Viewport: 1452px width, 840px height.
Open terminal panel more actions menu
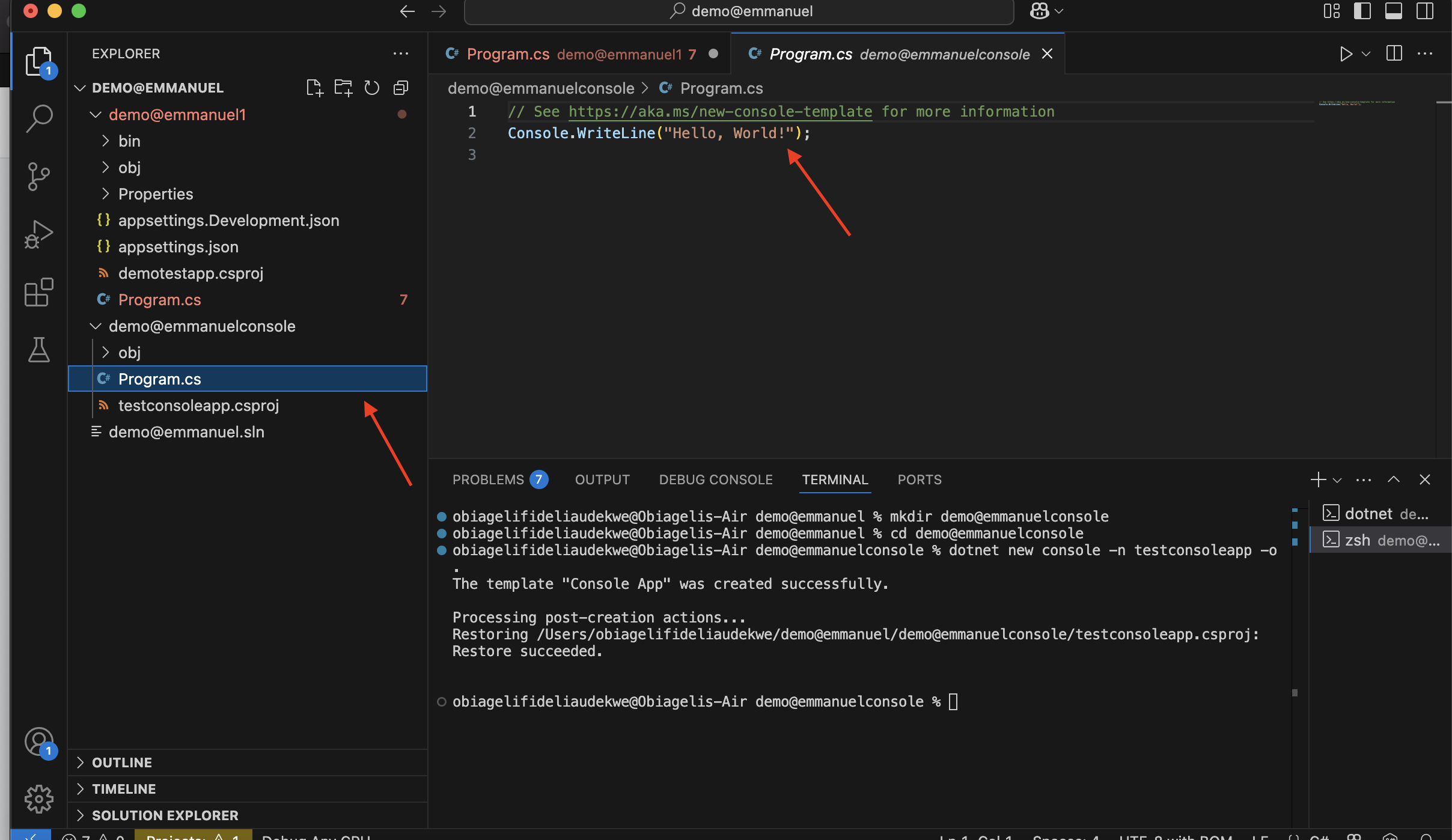(x=1364, y=479)
